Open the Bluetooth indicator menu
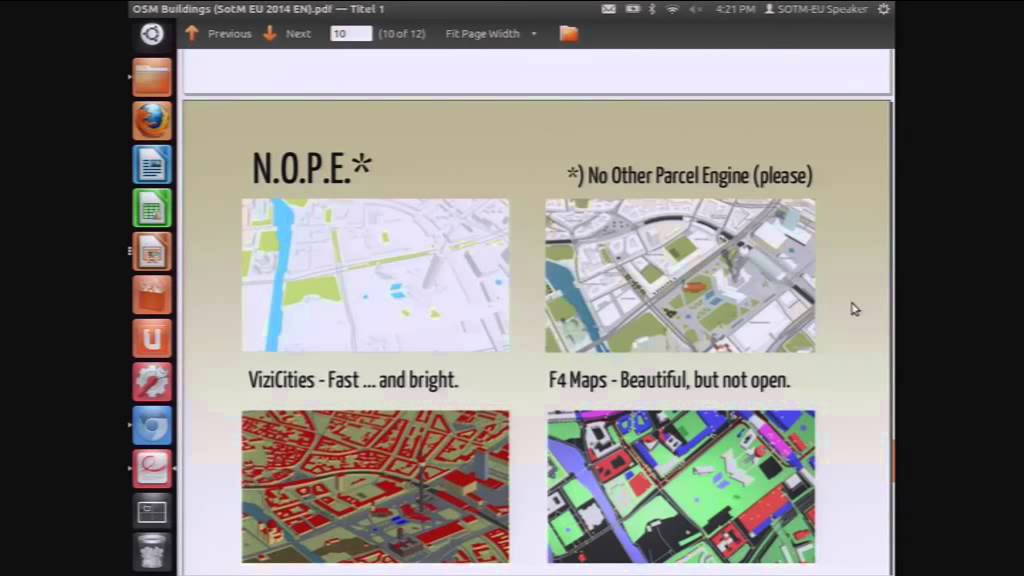The image size is (1024, 576). click(x=652, y=9)
